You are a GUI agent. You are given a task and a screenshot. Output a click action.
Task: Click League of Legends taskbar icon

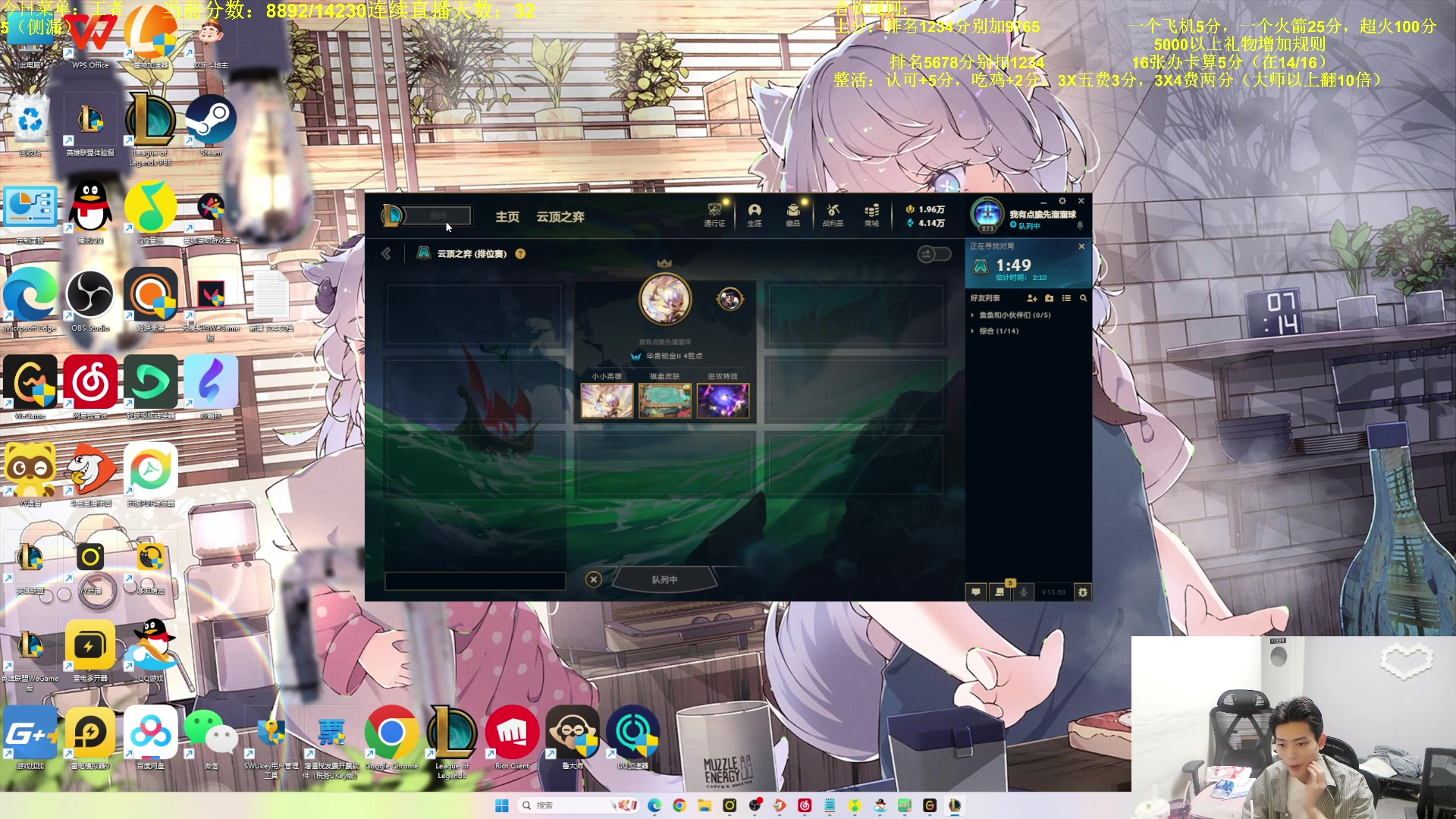tap(955, 805)
